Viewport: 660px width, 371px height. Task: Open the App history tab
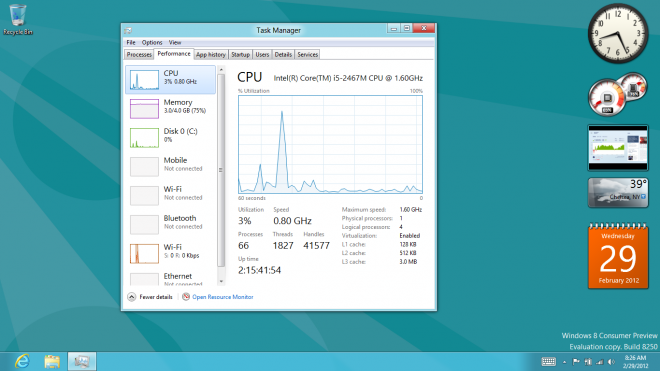(211, 55)
